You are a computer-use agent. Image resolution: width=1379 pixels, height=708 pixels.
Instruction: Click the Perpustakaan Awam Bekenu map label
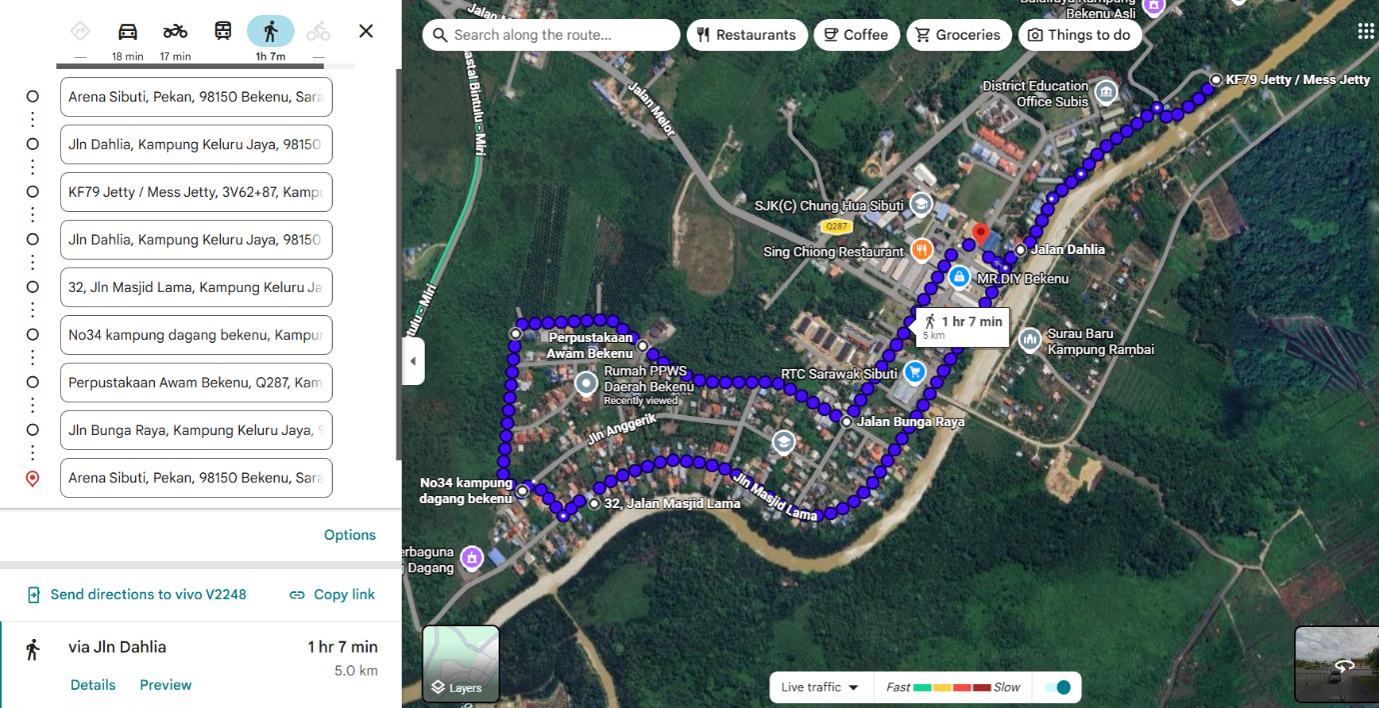click(590, 345)
